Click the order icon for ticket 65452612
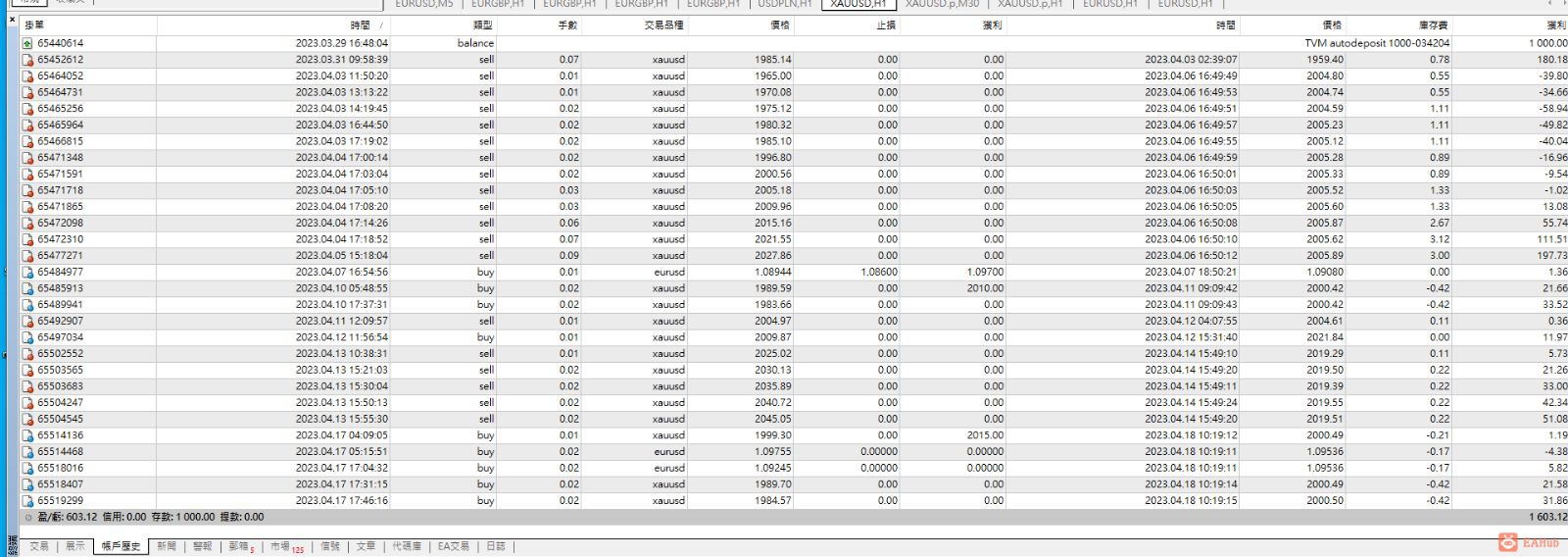This screenshot has height=557, width=1568. (28, 60)
